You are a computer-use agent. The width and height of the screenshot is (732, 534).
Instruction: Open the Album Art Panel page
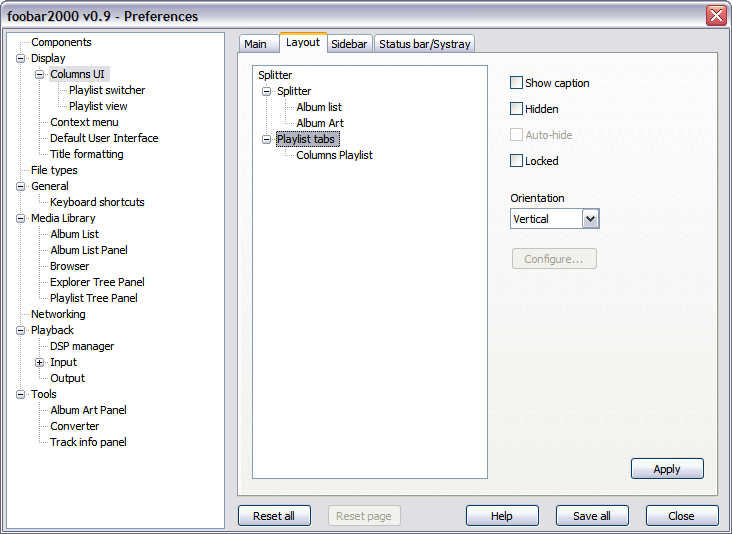click(88, 410)
